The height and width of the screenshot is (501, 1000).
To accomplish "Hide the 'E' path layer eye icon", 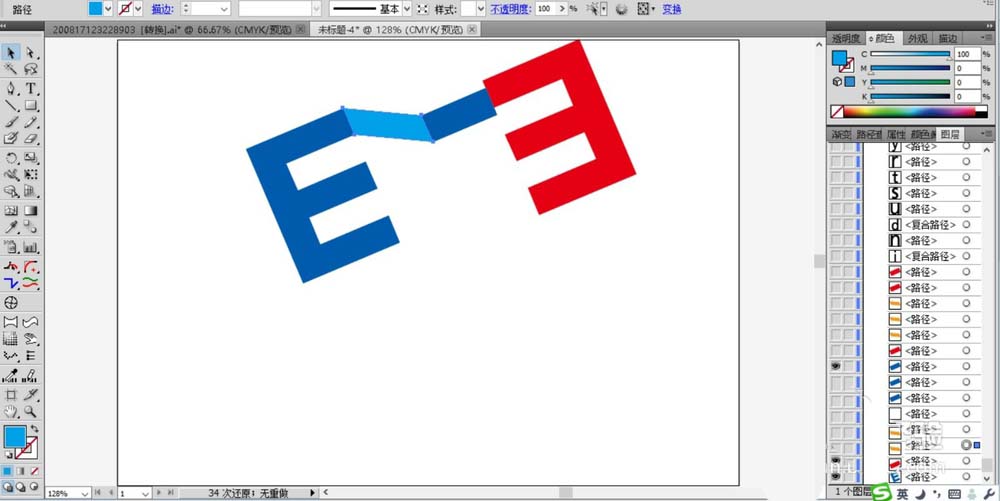I will pyautogui.click(x=835, y=477).
